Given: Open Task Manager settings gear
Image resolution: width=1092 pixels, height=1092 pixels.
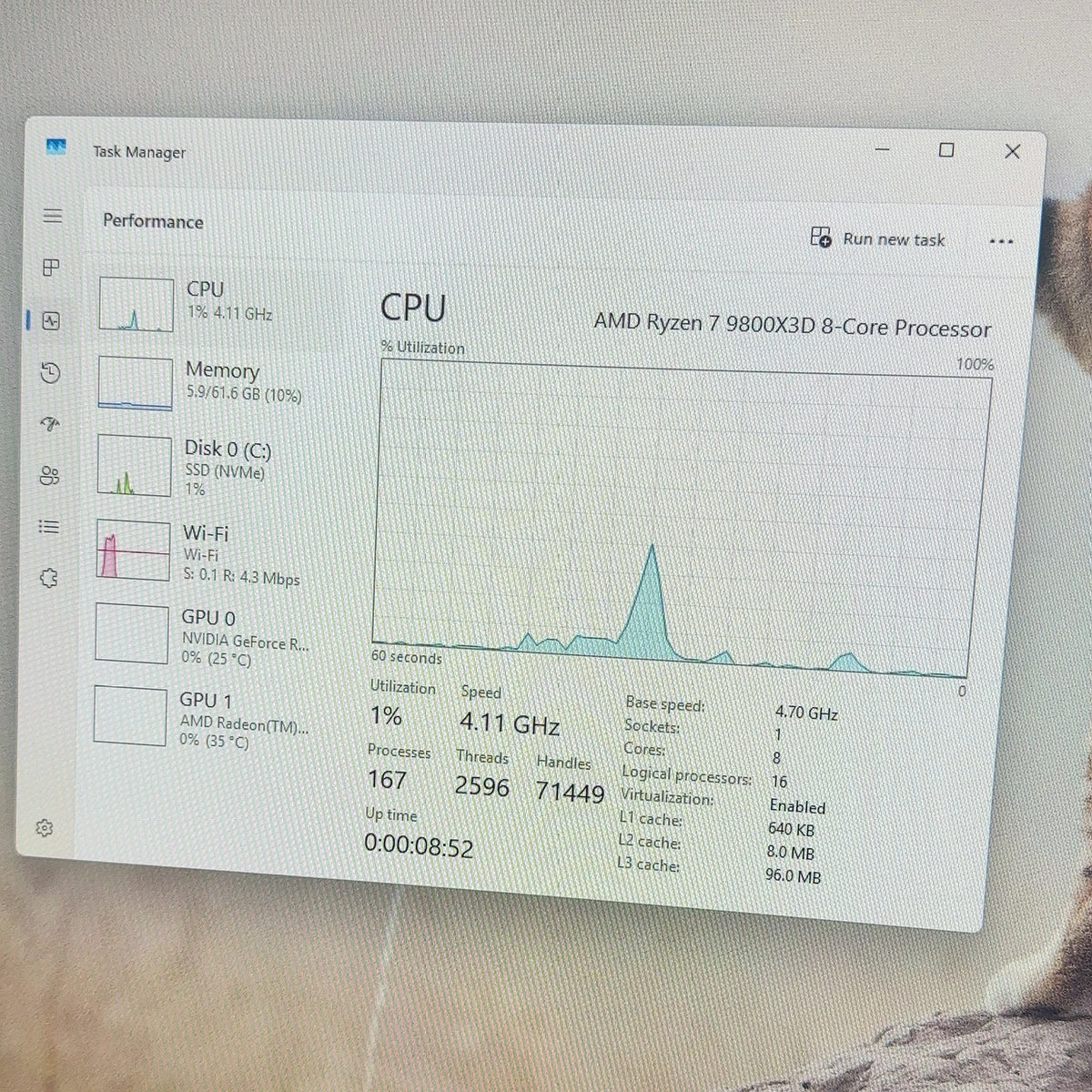Looking at the screenshot, I should point(44,828).
